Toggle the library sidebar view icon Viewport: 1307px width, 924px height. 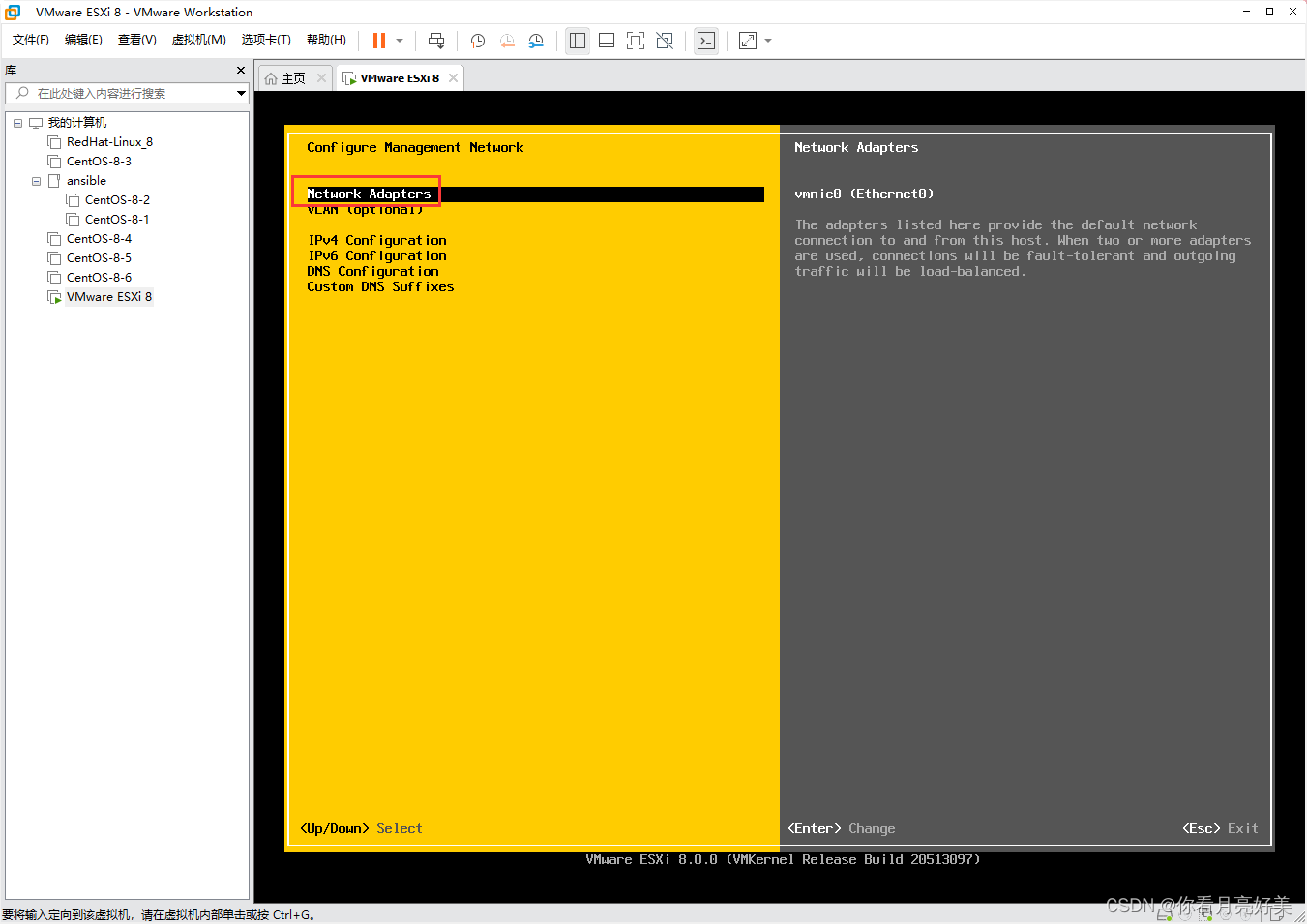[x=578, y=41]
